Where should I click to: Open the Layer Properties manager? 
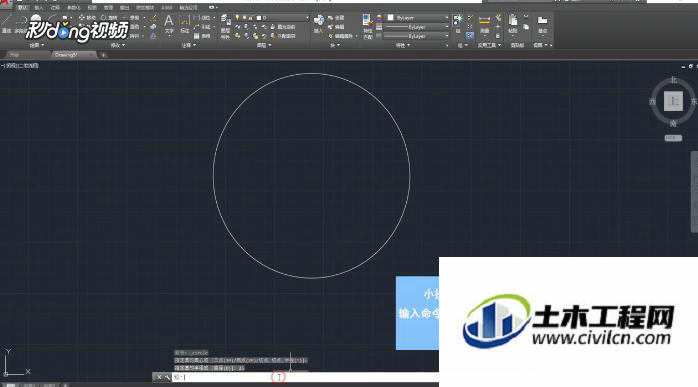coord(226,24)
